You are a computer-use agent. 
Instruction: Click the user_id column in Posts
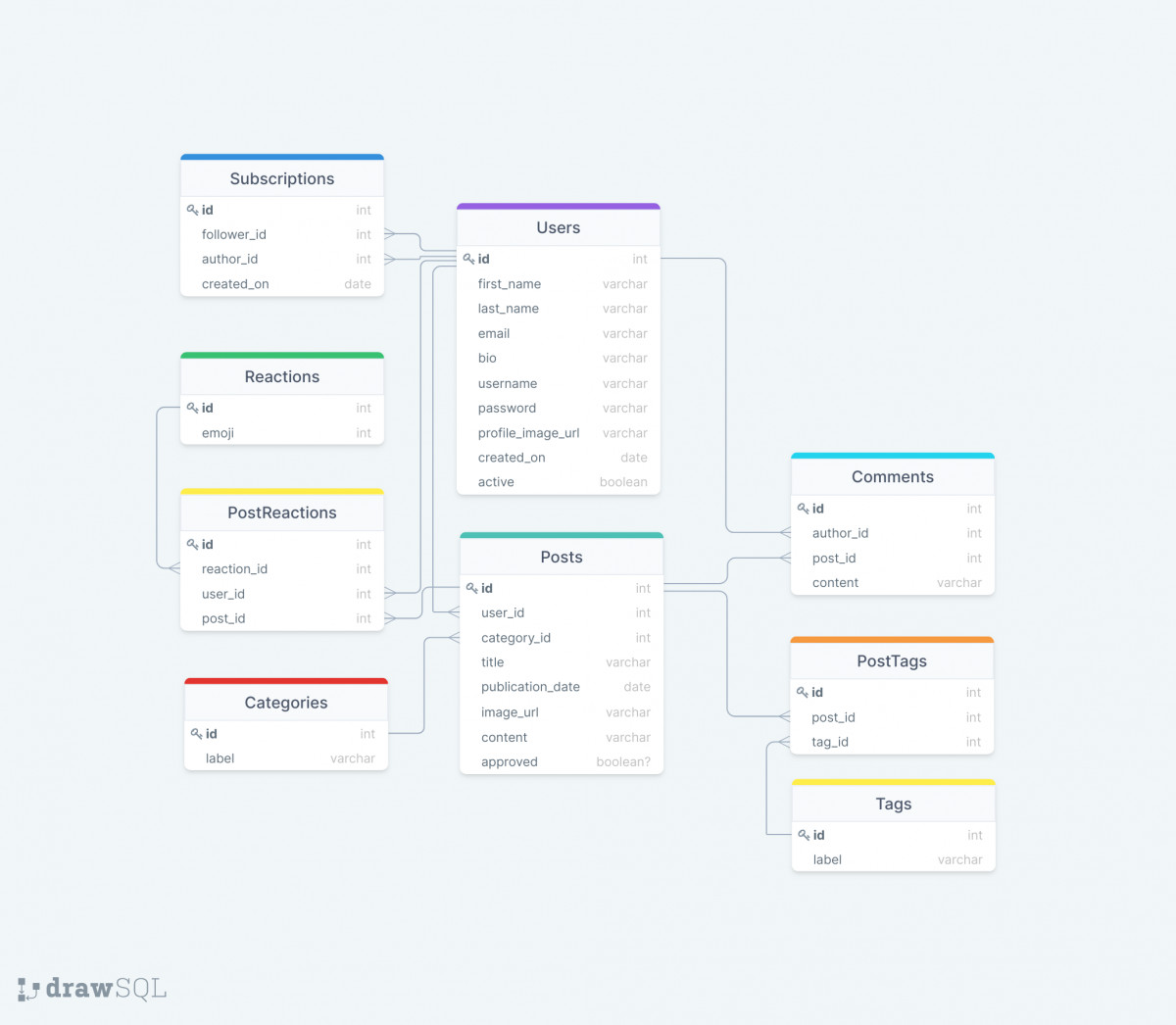click(562, 612)
